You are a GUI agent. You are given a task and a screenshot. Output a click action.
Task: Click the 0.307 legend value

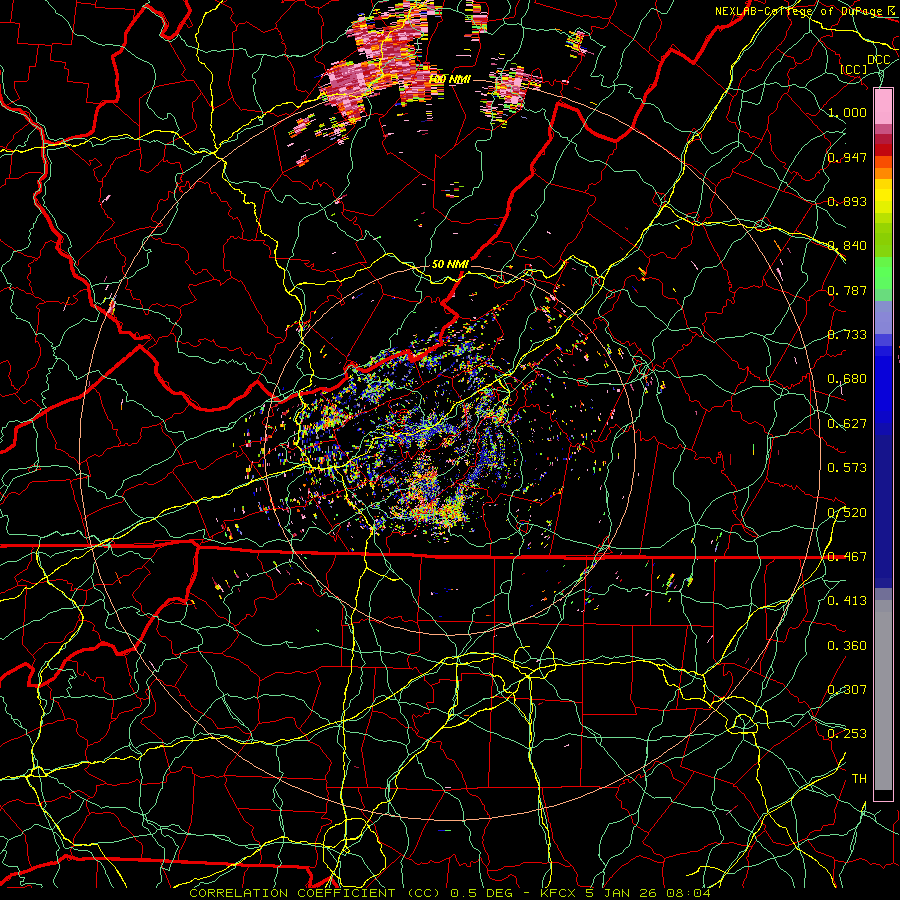[847, 690]
